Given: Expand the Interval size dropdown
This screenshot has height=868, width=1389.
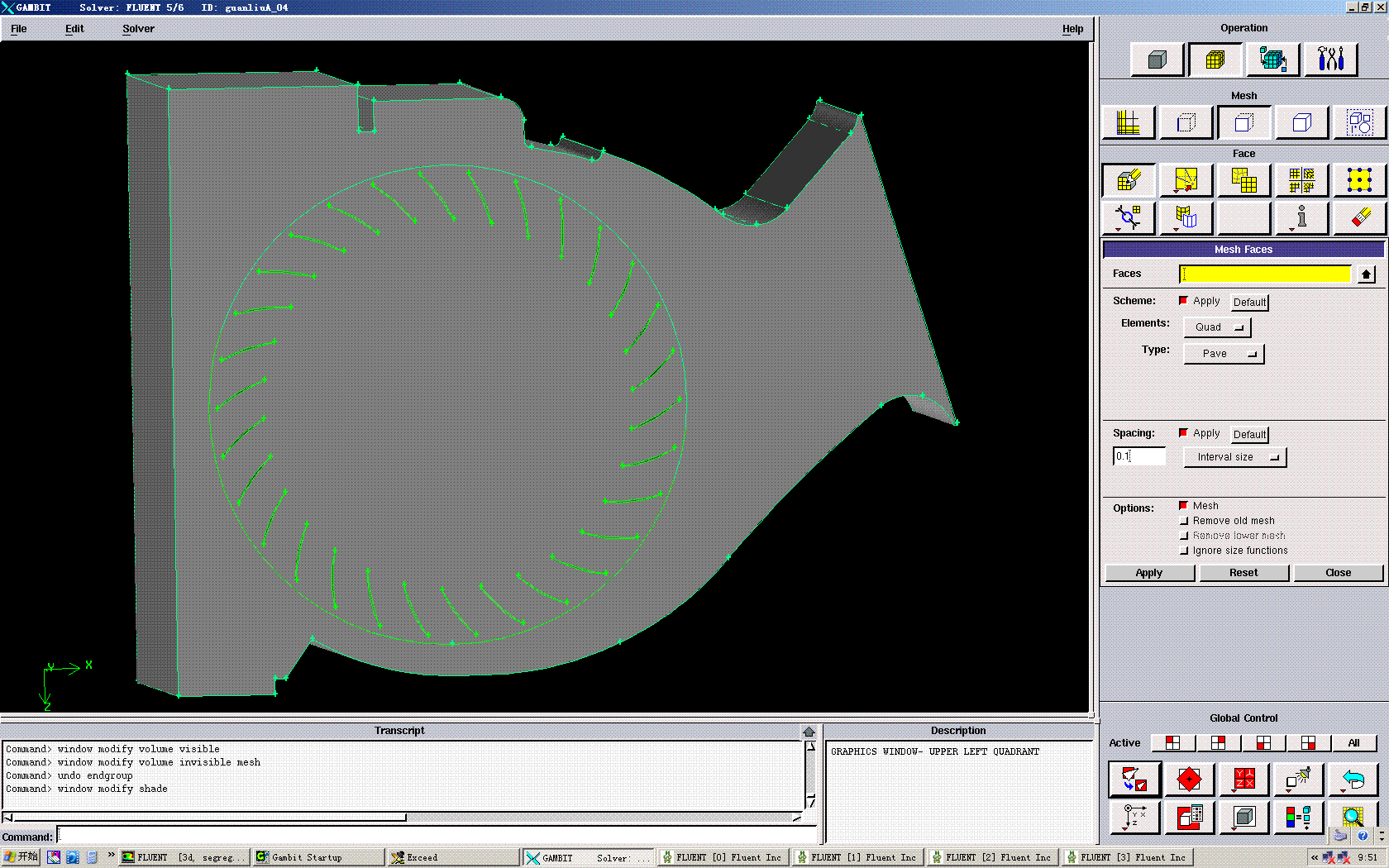Looking at the screenshot, I should pos(1235,457).
